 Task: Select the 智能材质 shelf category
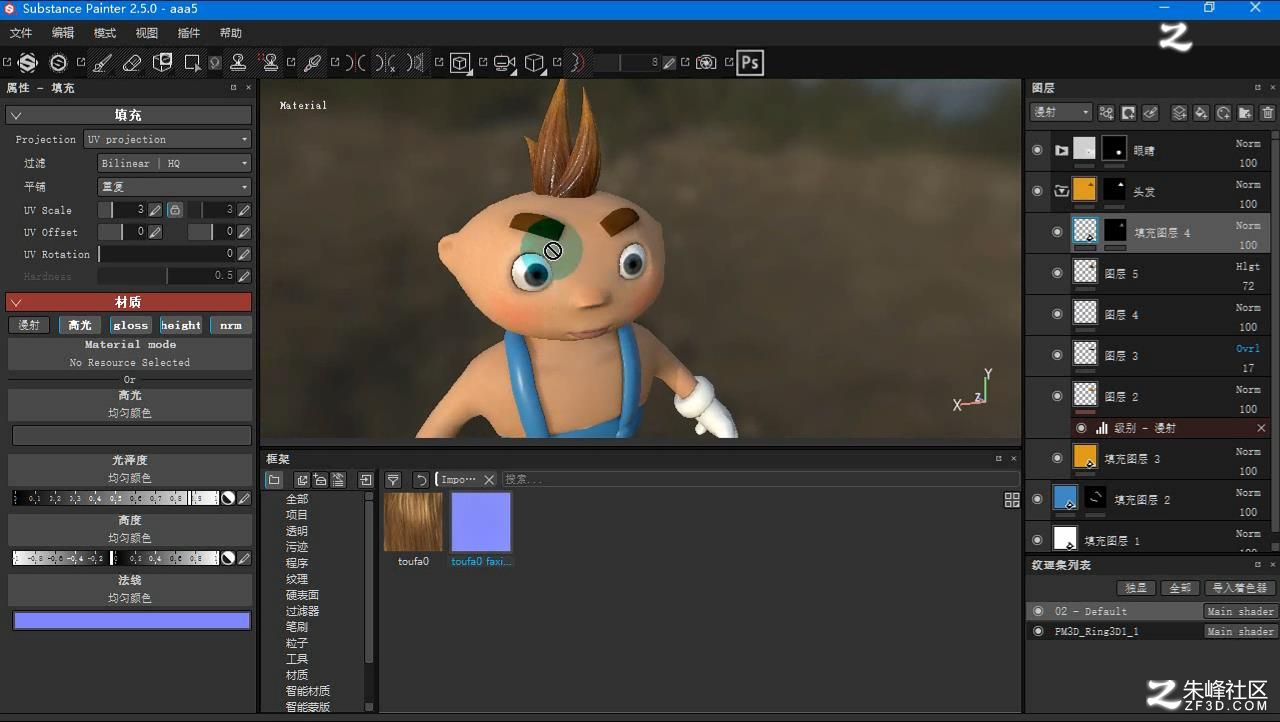point(308,691)
